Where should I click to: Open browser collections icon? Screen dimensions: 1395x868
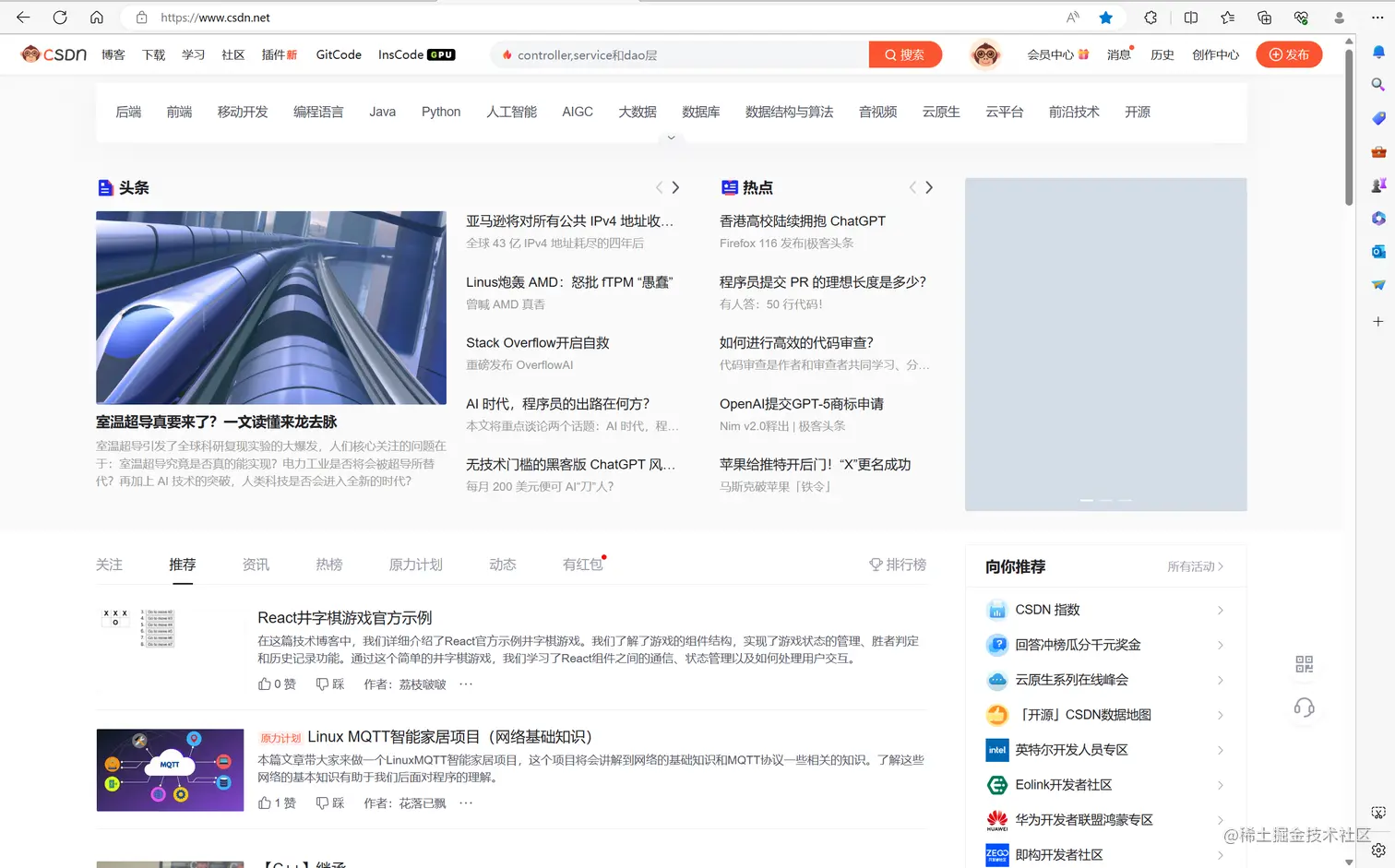[1264, 18]
